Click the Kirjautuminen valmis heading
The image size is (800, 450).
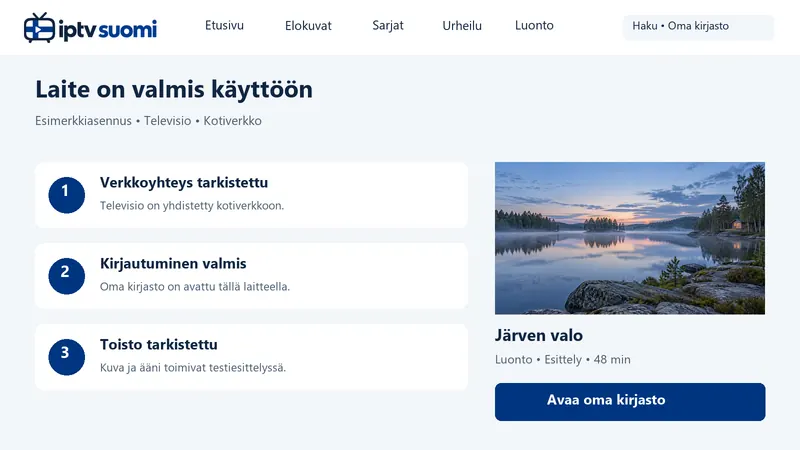pos(173,264)
